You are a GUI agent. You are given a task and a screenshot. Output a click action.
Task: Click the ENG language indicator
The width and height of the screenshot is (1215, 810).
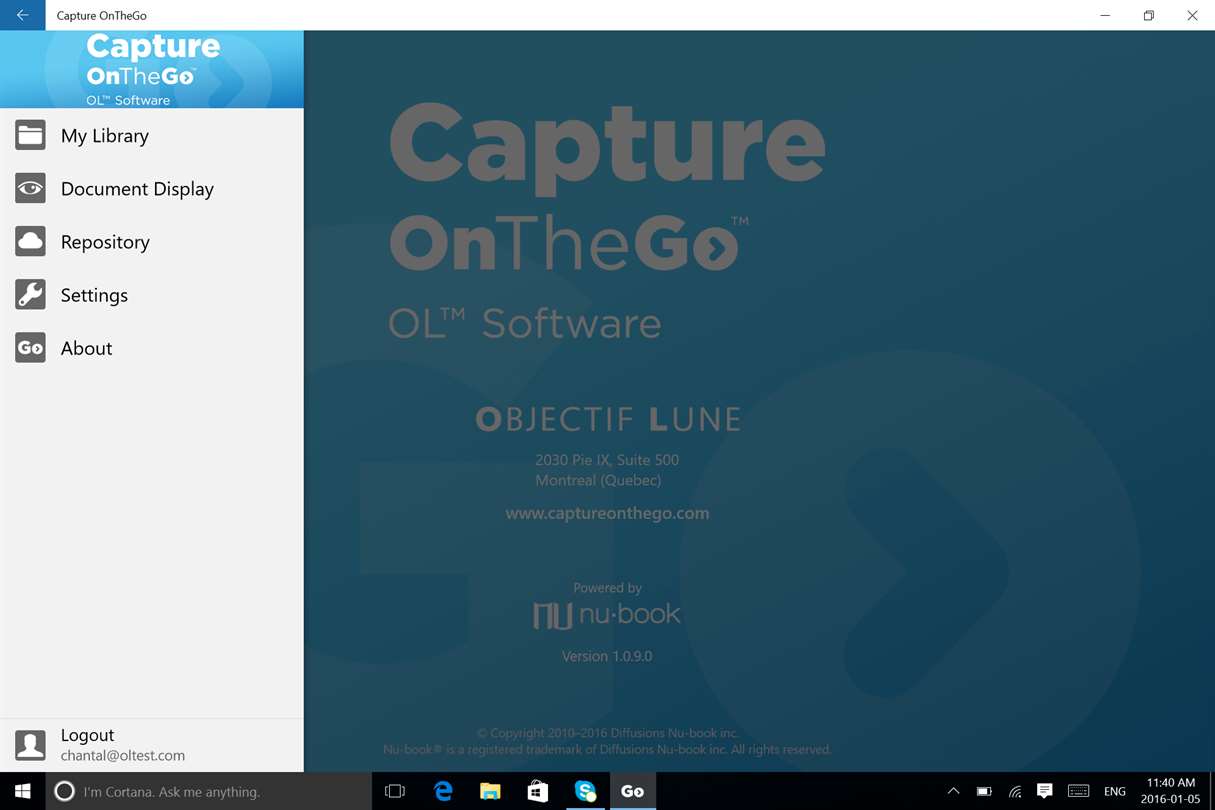[1114, 791]
